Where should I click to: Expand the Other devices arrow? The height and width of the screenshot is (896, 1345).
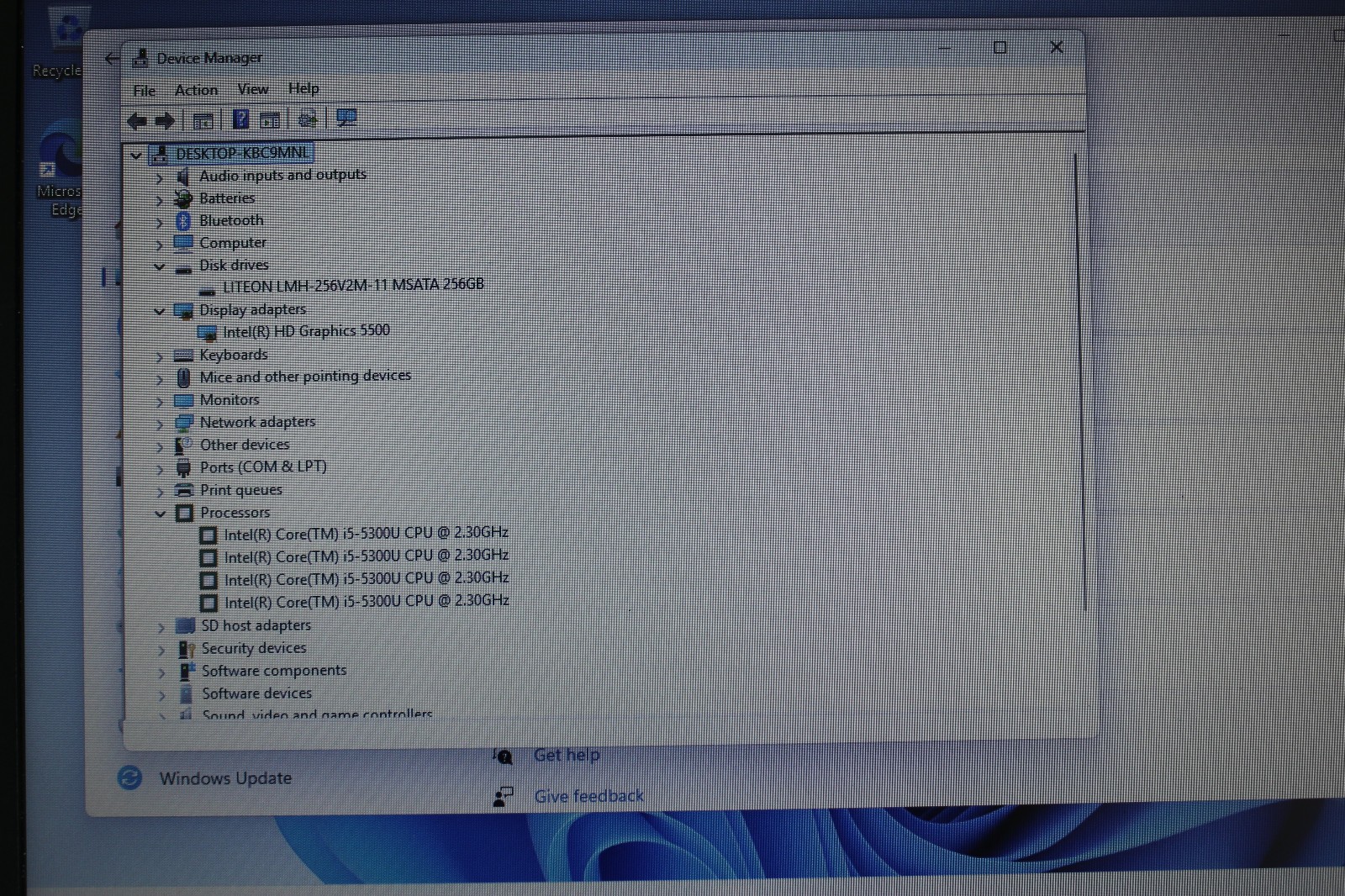coord(160,446)
